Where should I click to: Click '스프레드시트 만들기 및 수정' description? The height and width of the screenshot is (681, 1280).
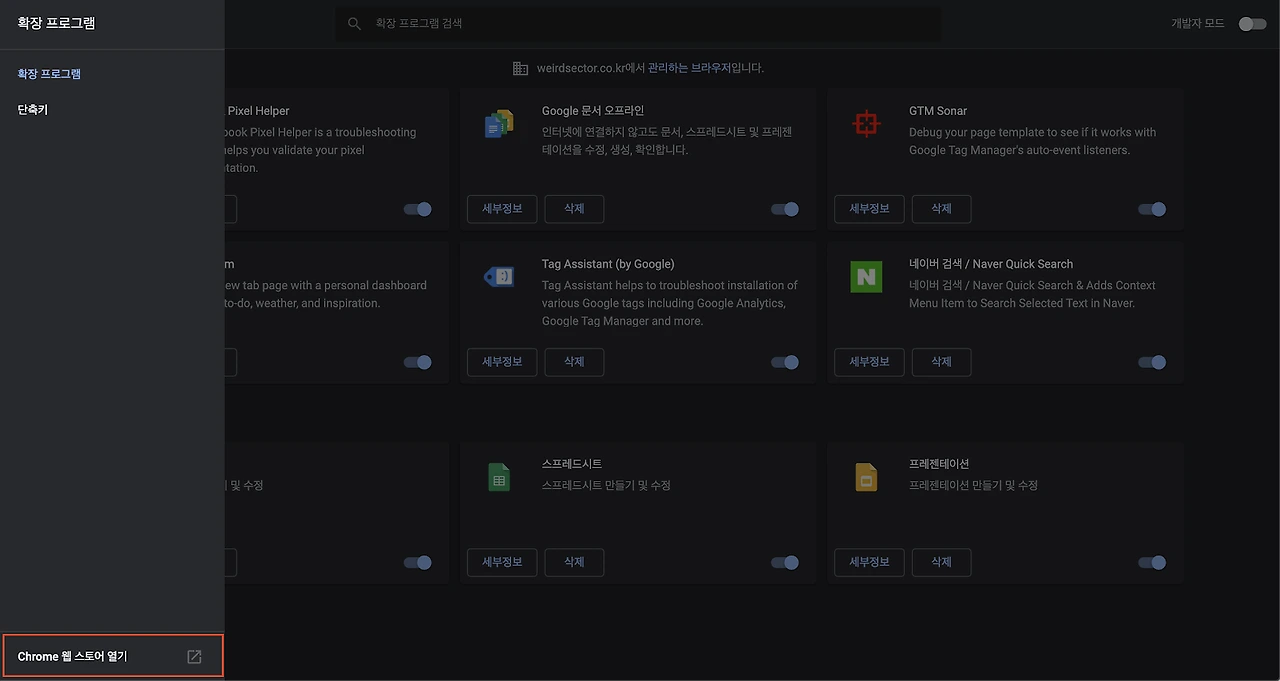606,485
